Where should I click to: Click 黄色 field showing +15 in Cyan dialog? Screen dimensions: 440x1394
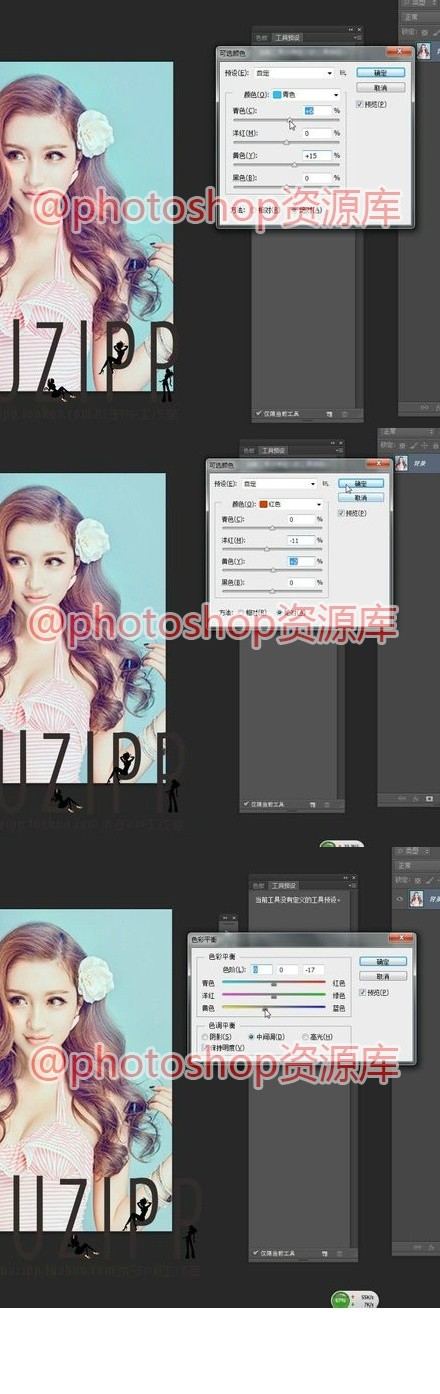[x=317, y=156]
